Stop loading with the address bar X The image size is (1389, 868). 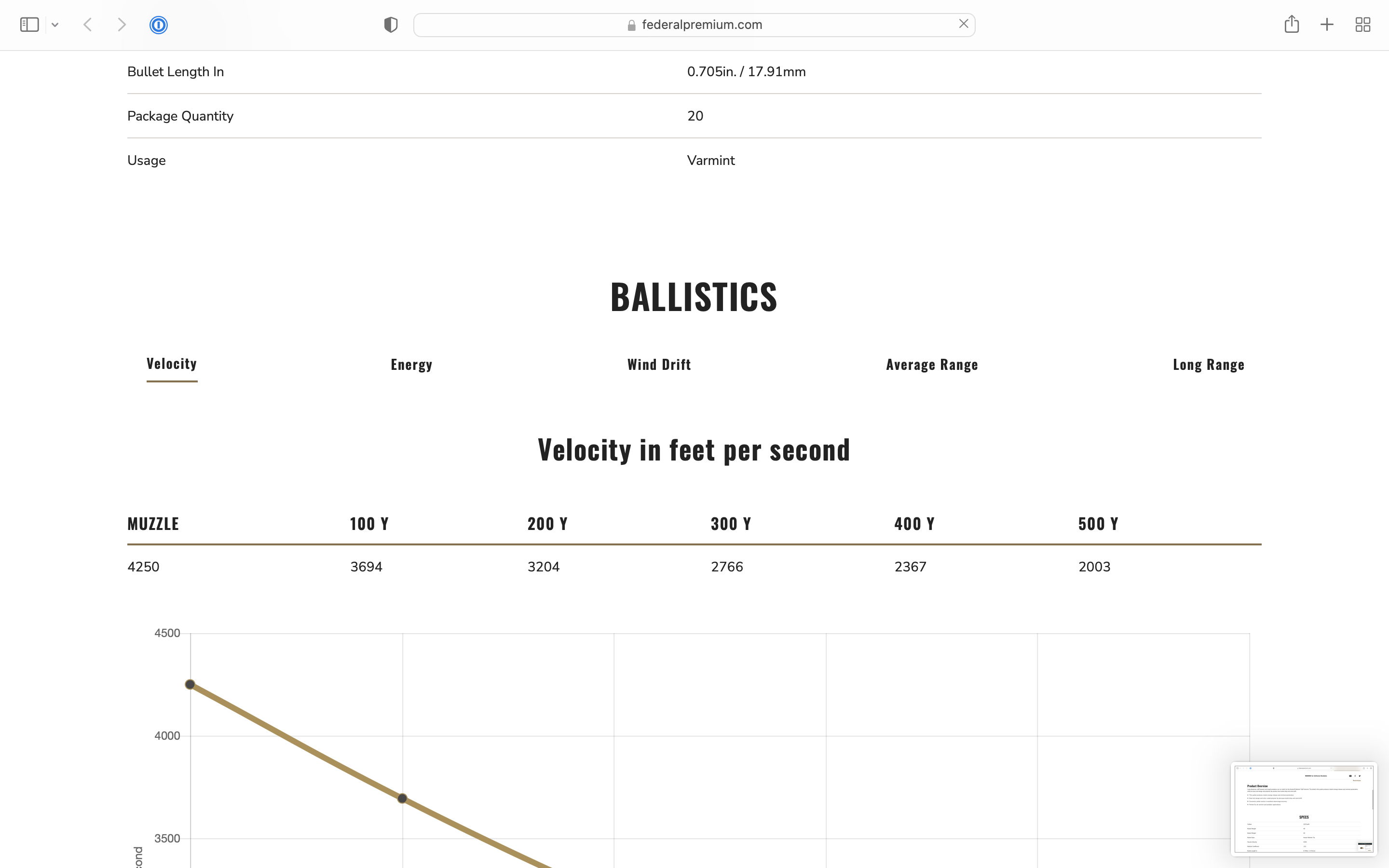click(964, 24)
